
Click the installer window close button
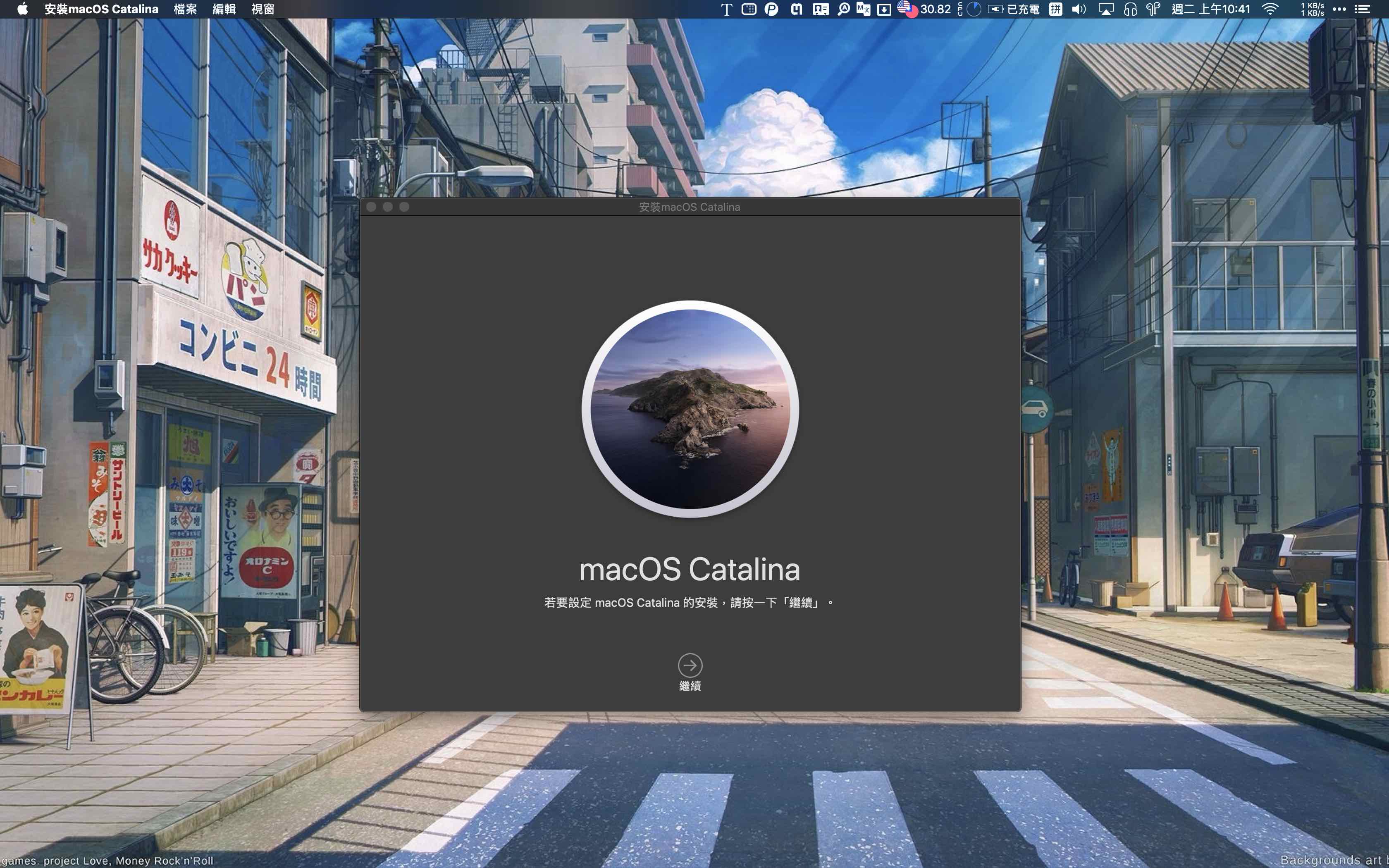point(371,207)
